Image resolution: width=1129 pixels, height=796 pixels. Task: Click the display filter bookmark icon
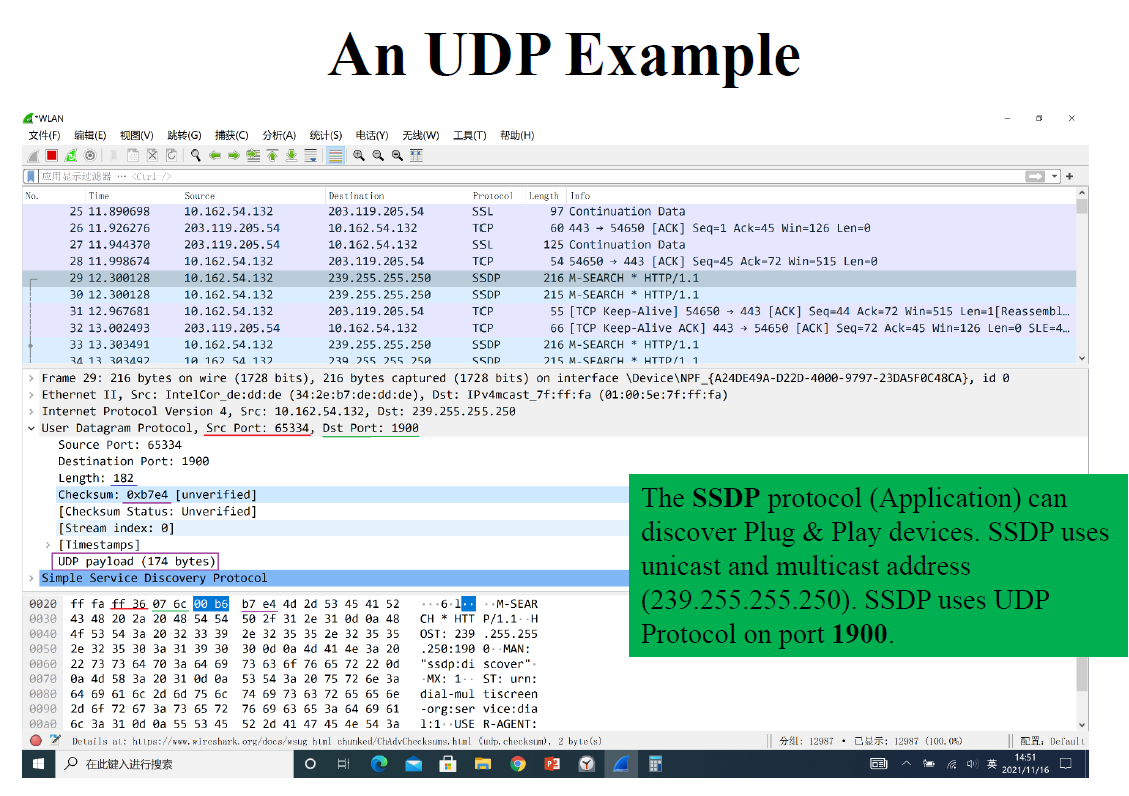(32, 176)
